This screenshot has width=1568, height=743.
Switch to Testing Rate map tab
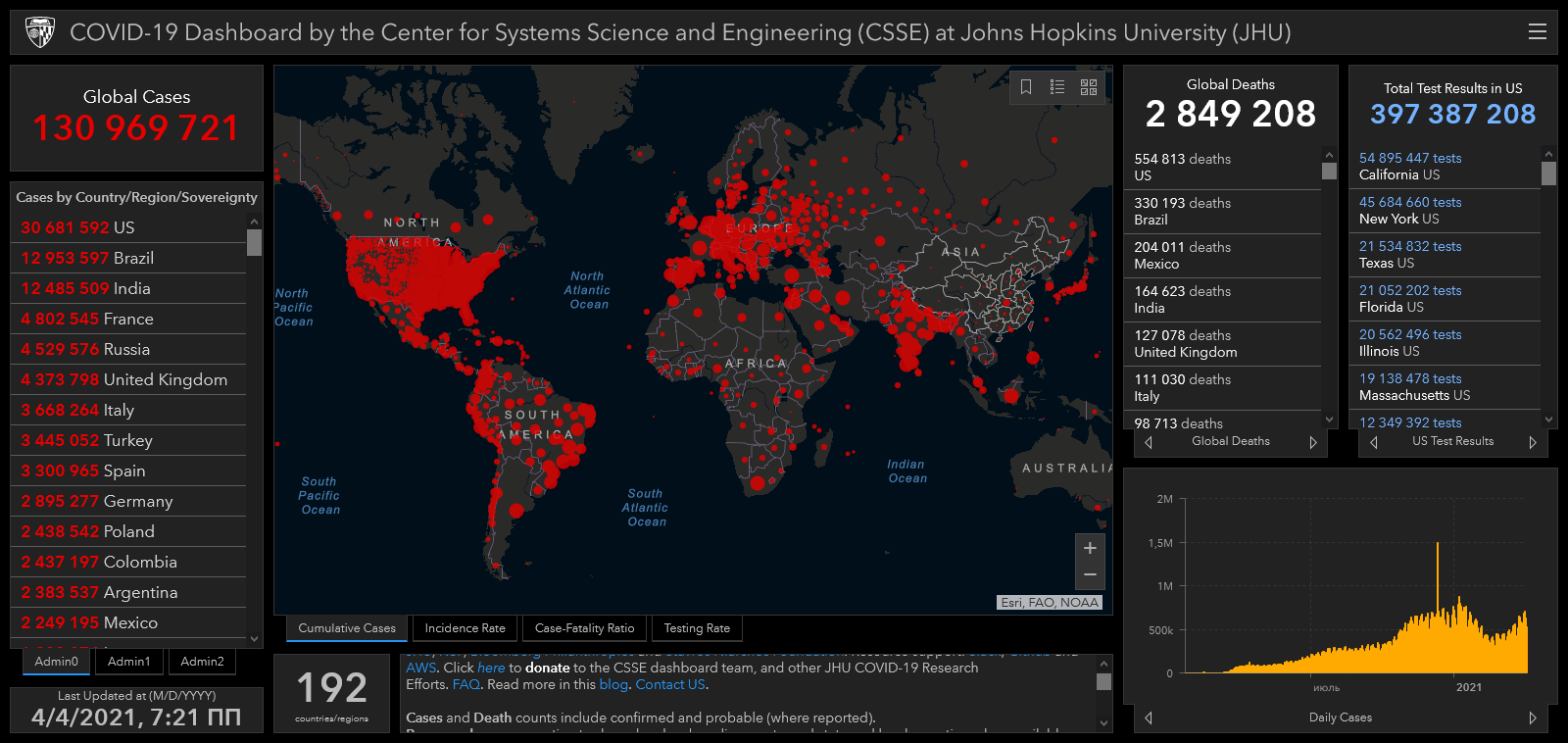pyautogui.click(x=697, y=628)
